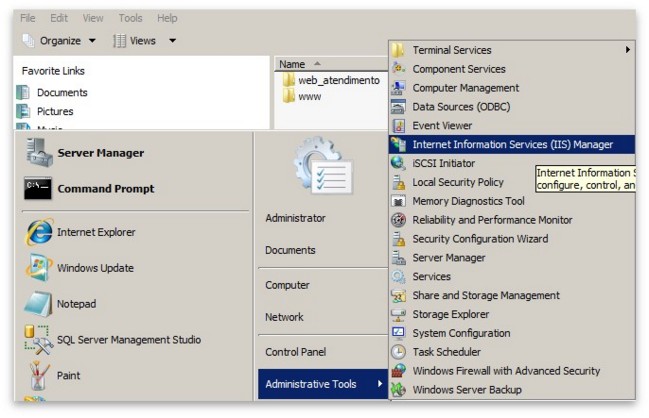Screen dimensions: 649x418
Task: Click the Task Scheduler clock icon
Action: coord(398,352)
